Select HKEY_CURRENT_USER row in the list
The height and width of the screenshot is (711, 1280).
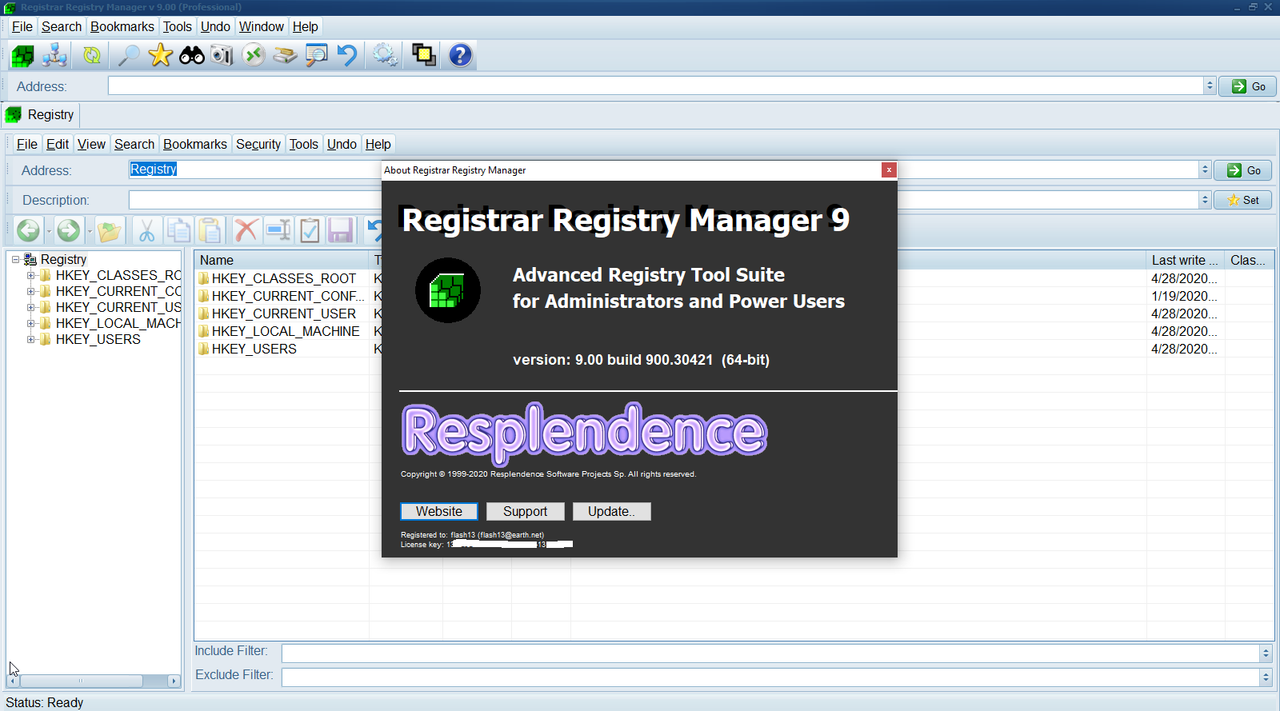pyautogui.click(x=734, y=313)
